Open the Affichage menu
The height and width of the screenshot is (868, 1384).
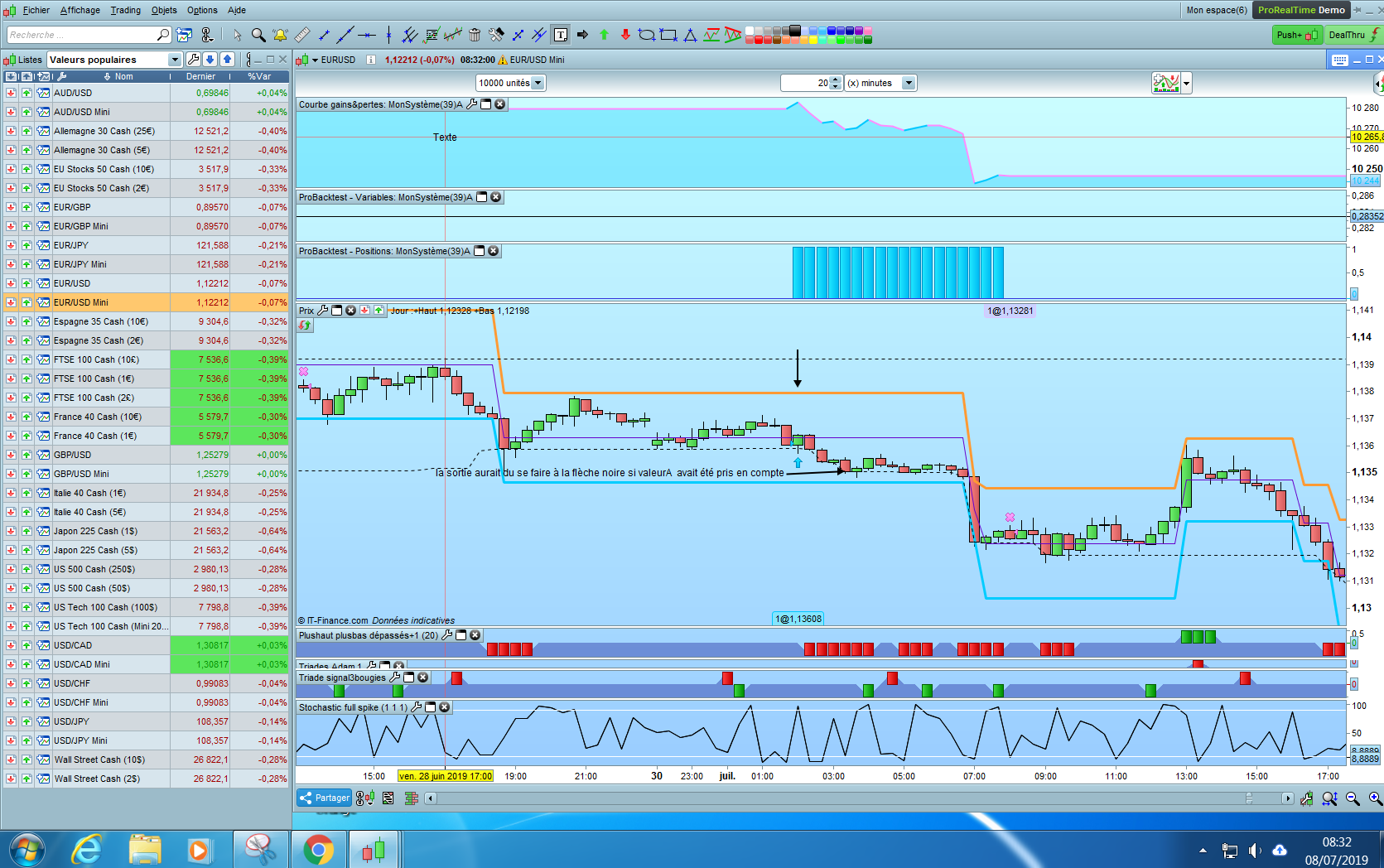(x=80, y=10)
